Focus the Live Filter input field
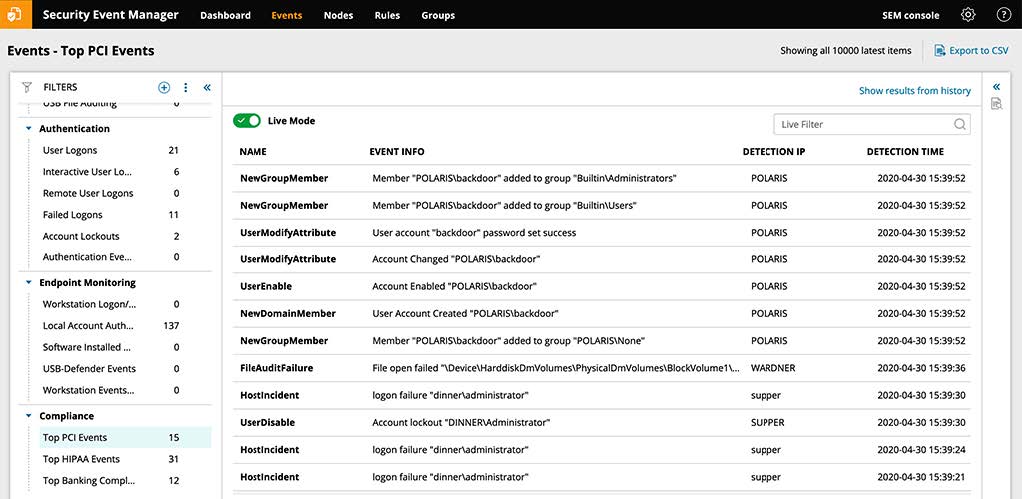This screenshot has width=1022, height=499. [x=871, y=124]
